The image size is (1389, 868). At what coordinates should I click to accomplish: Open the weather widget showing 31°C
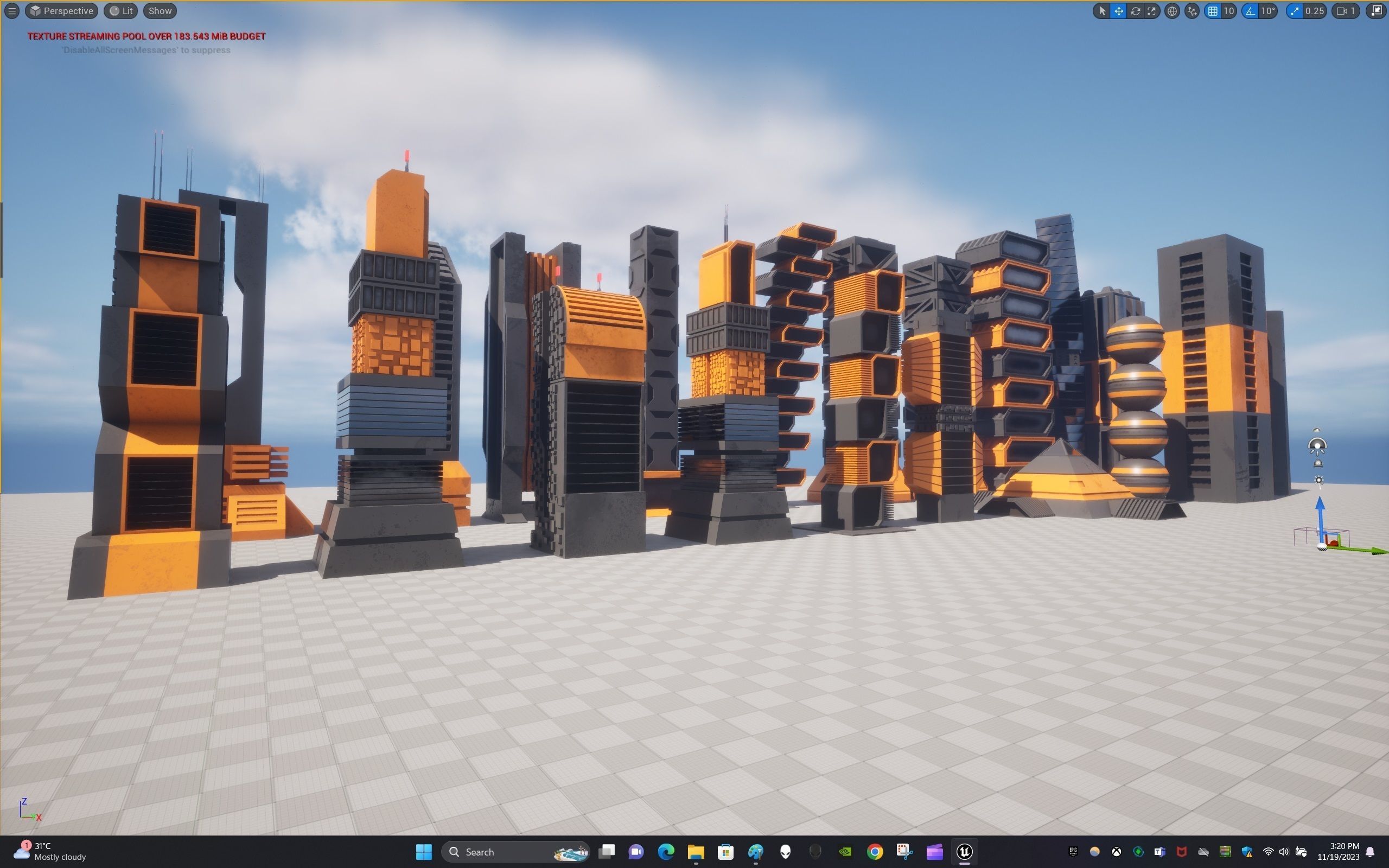(49, 851)
